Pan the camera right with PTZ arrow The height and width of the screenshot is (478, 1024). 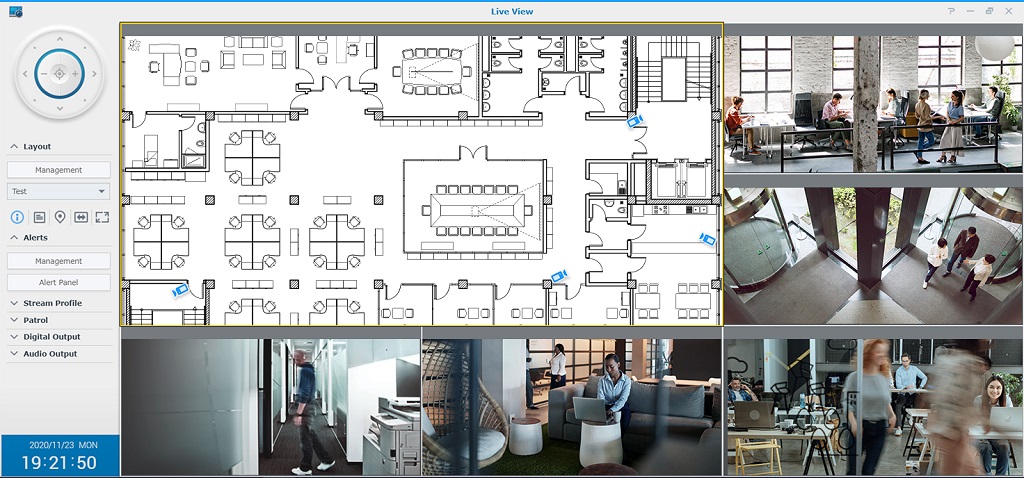(x=94, y=74)
